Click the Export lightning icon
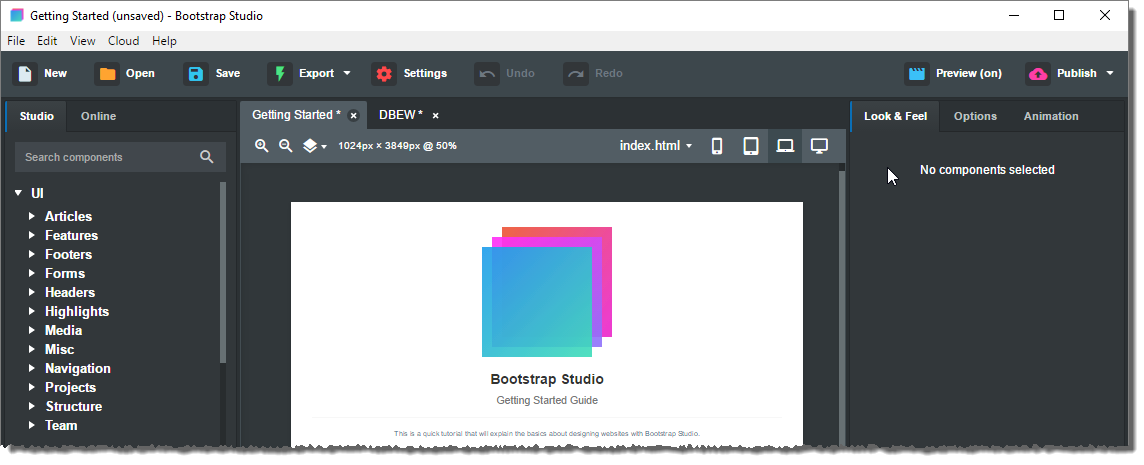Viewport: 1144px width, 465px height. pos(279,74)
